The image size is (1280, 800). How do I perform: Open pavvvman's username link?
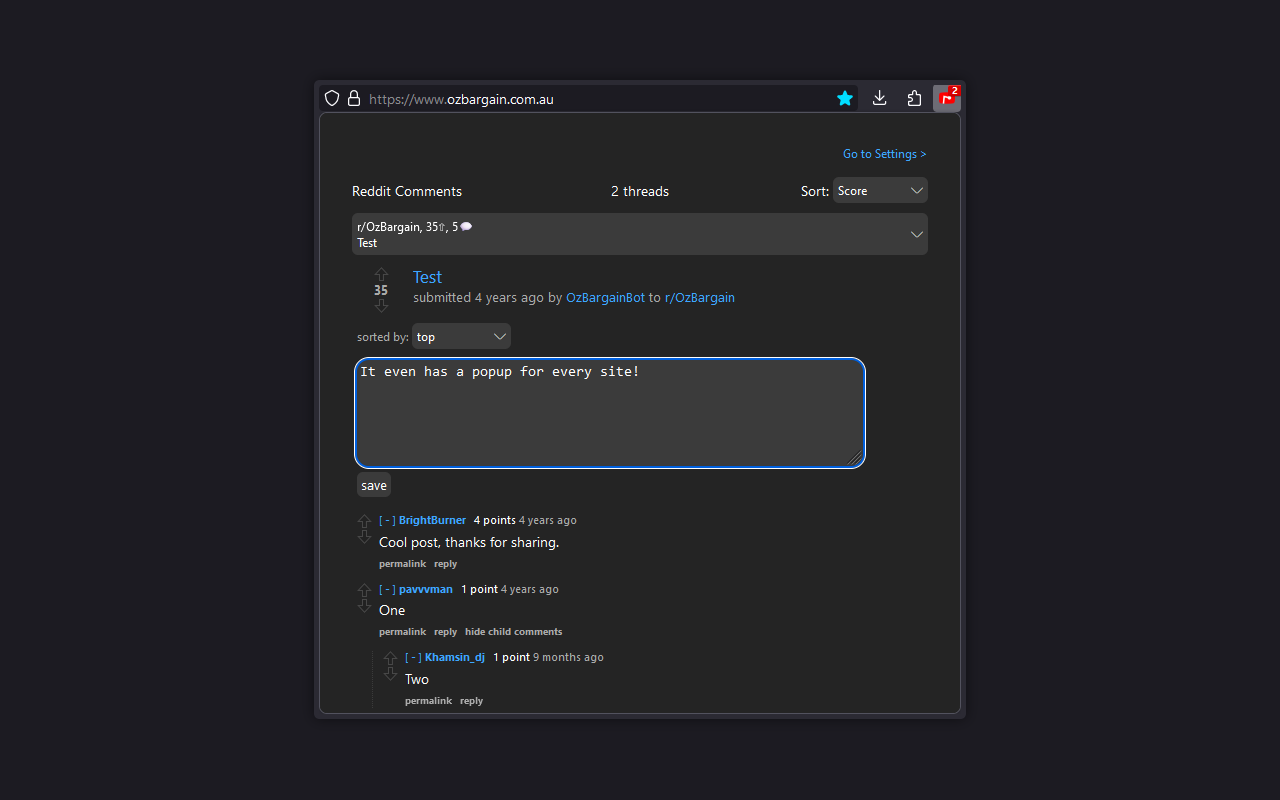point(426,589)
